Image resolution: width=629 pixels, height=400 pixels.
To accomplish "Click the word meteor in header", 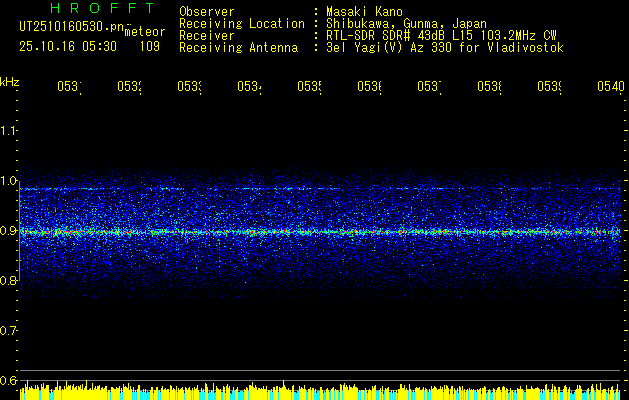I will click(145, 32).
